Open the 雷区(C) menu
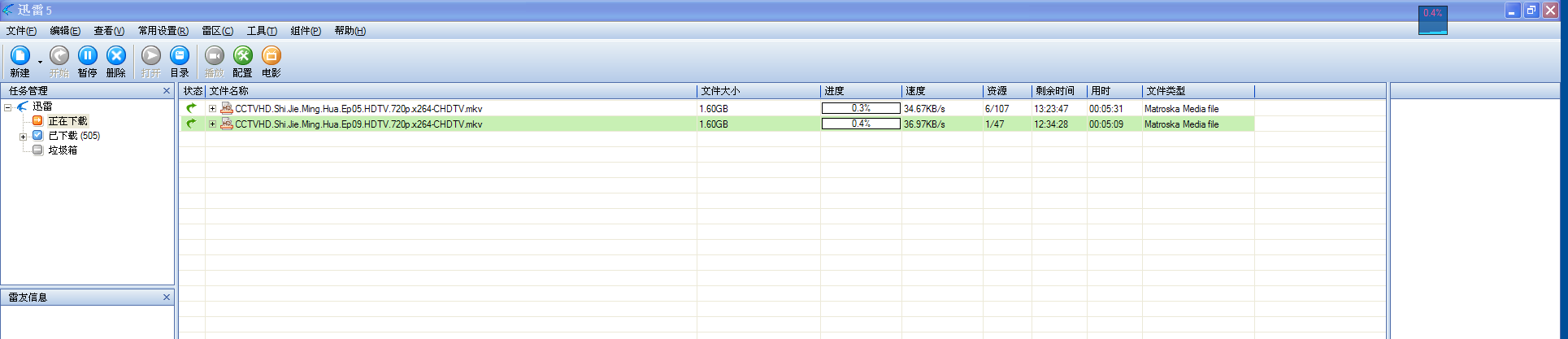The image size is (1568, 339). (217, 31)
